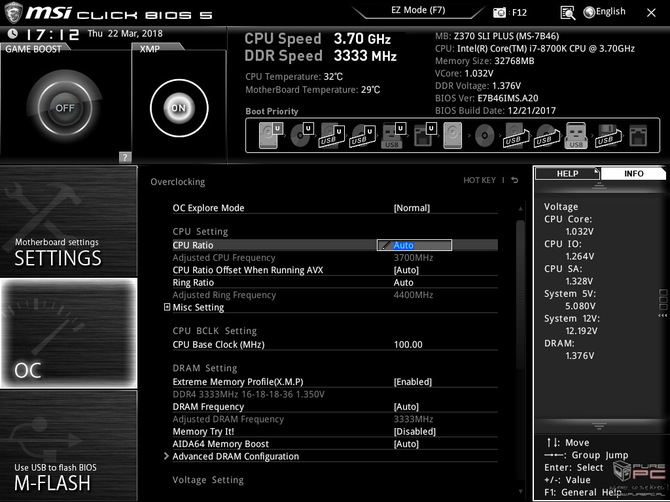Select the UEFI CD/DVD boot device icon
670x502 pixels.
pos(302,135)
